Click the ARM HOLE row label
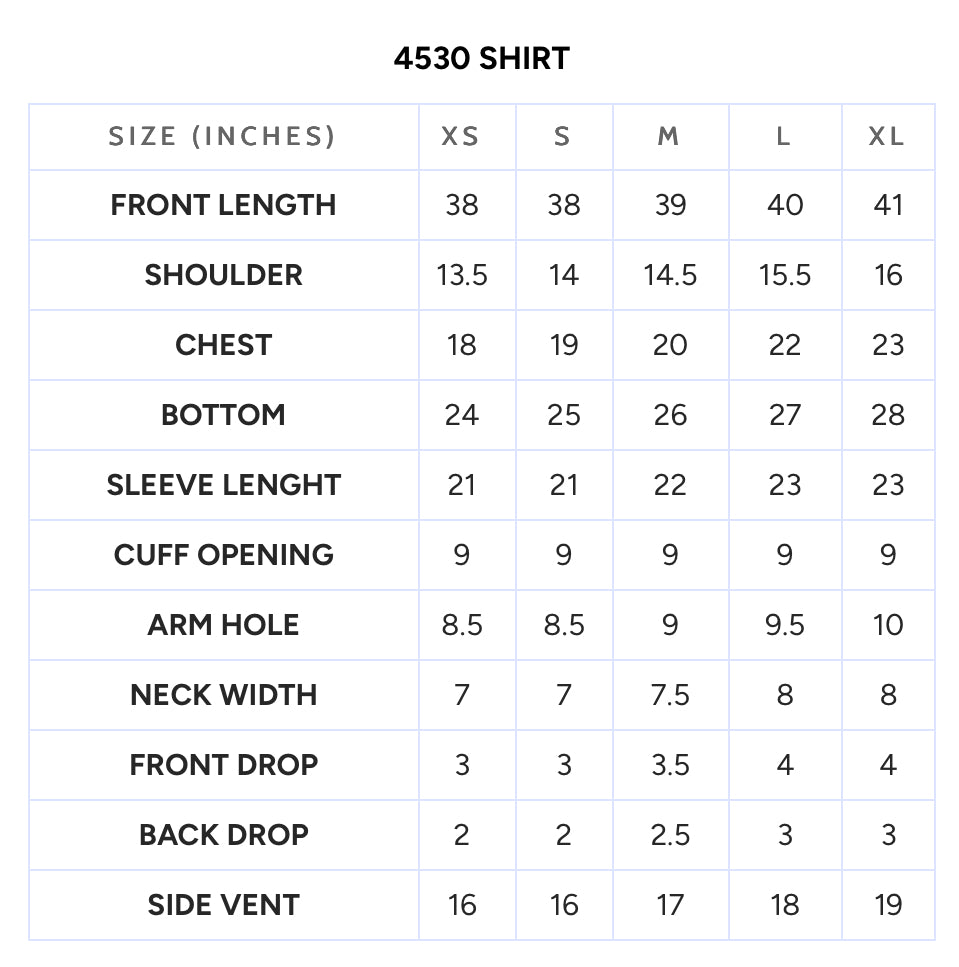The height and width of the screenshot is (967, 959). coord(223,625)
